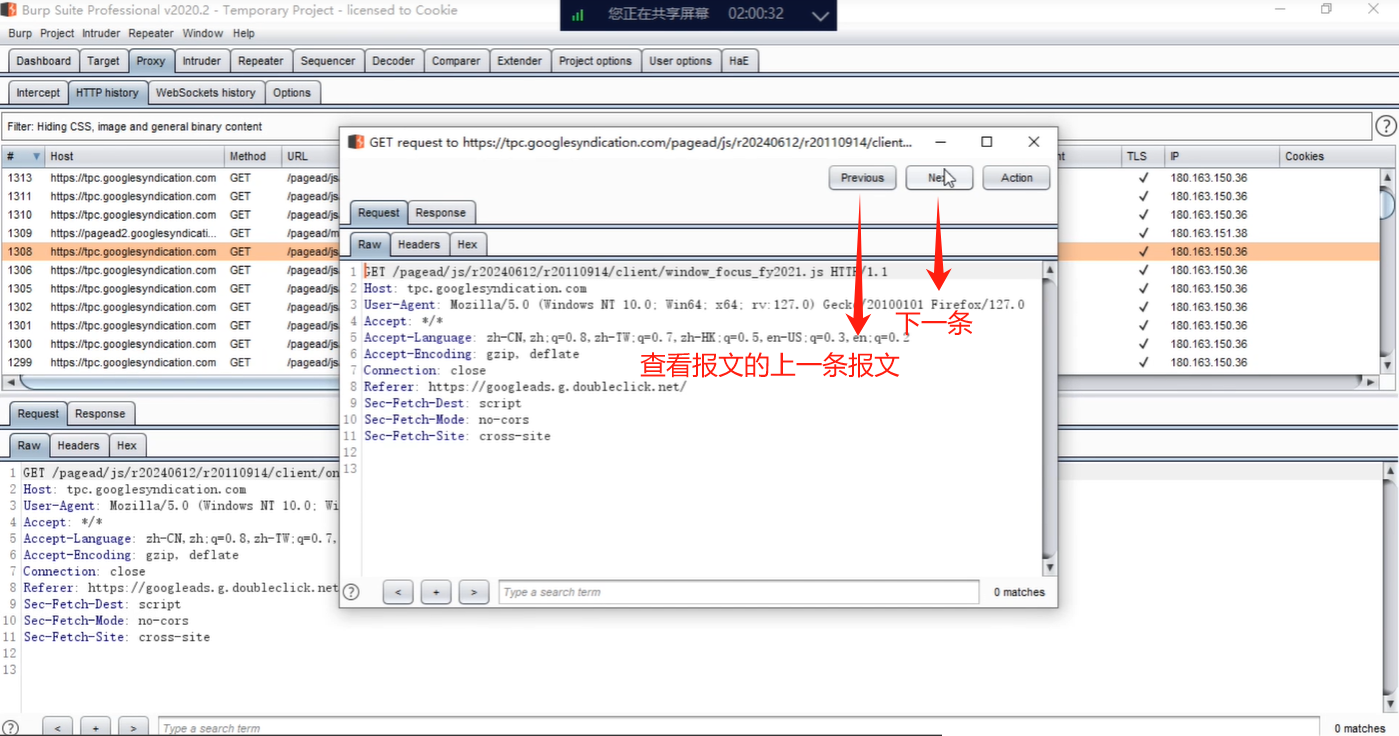Select history row number 1299
The height and width of the screenshot is (736, 1399).
point(690,362)
